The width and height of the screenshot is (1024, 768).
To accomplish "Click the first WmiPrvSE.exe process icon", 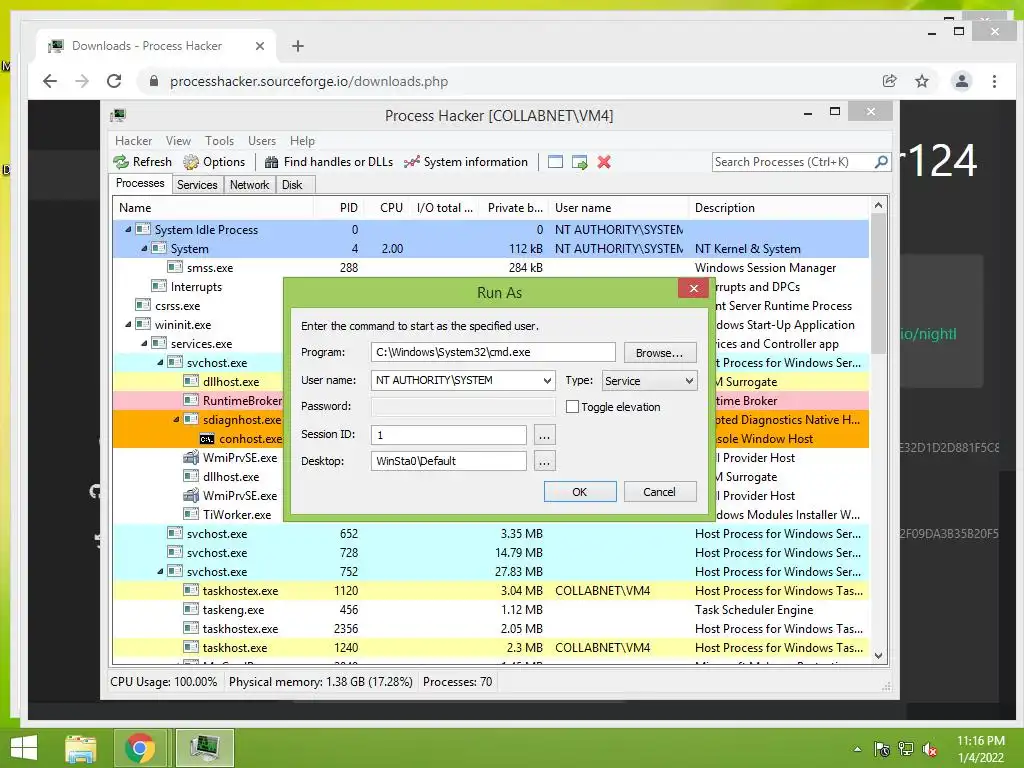I will click(x=191, y=458).
